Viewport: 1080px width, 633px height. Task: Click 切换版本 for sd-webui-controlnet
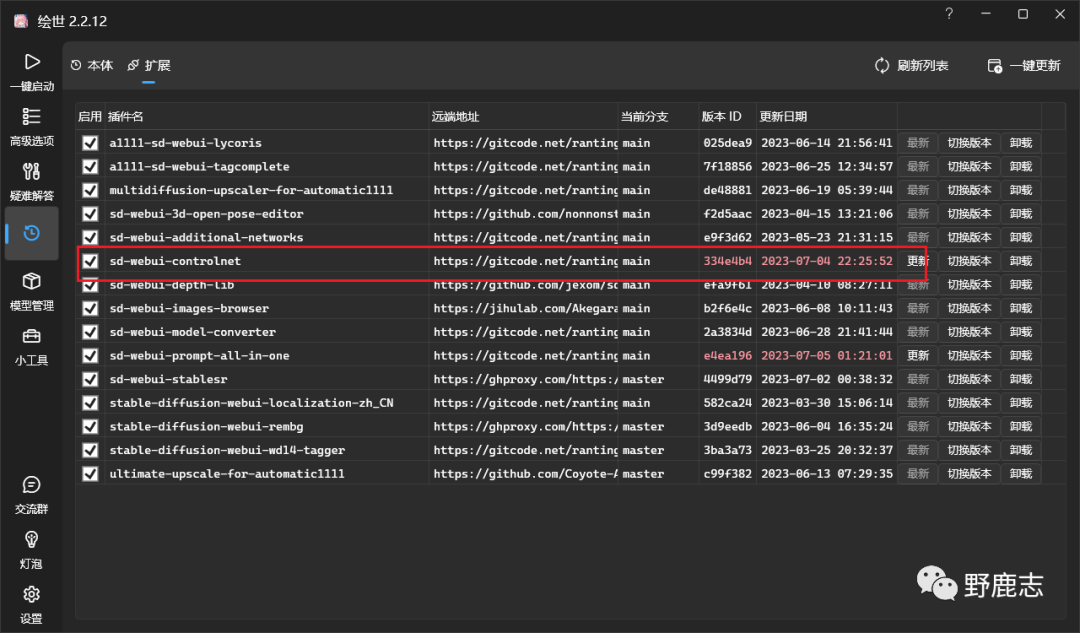(x=969, y=261)
